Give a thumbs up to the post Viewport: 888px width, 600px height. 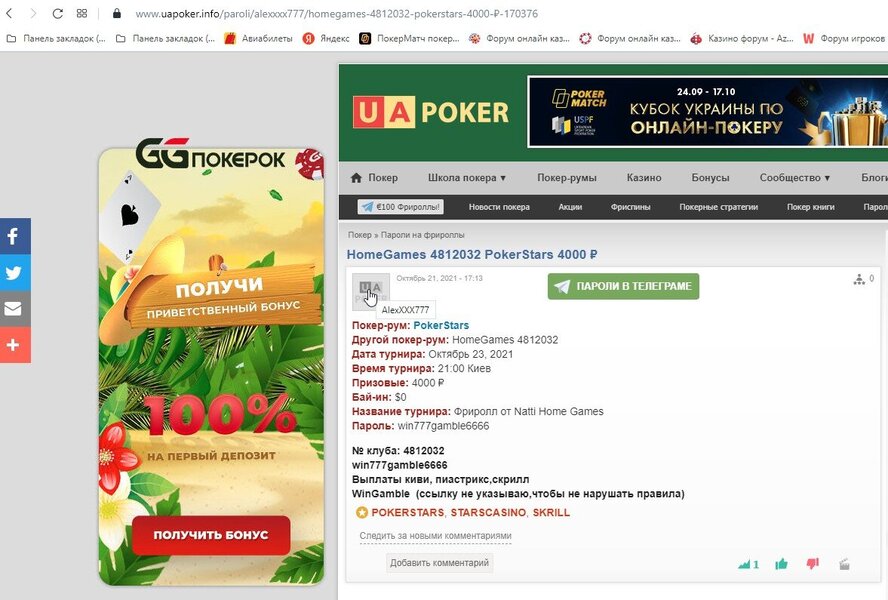pyautogui.click(x=782, y=564)
